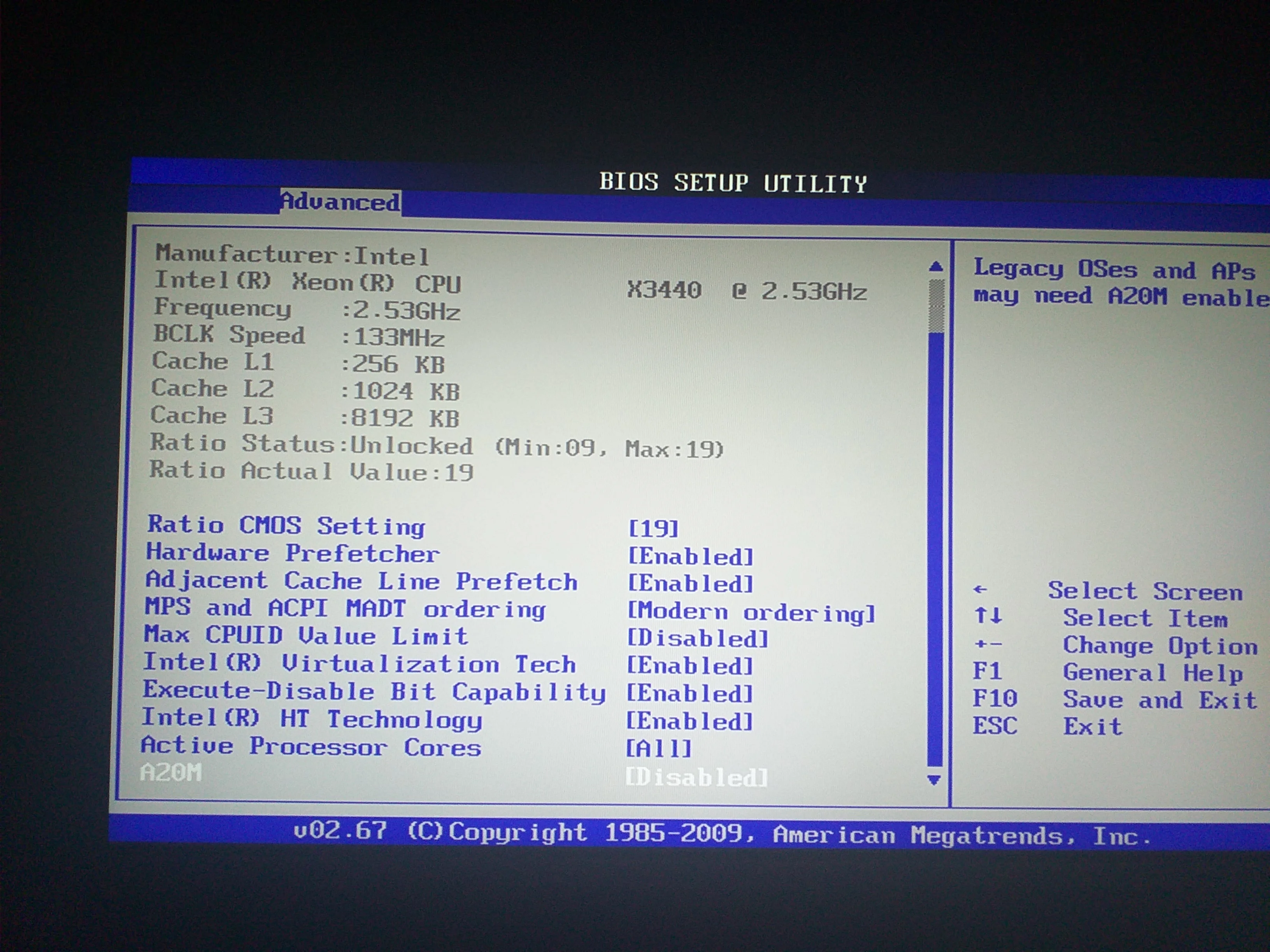Select Execute-Disable Bit Capability item

(x=374, y=691)
